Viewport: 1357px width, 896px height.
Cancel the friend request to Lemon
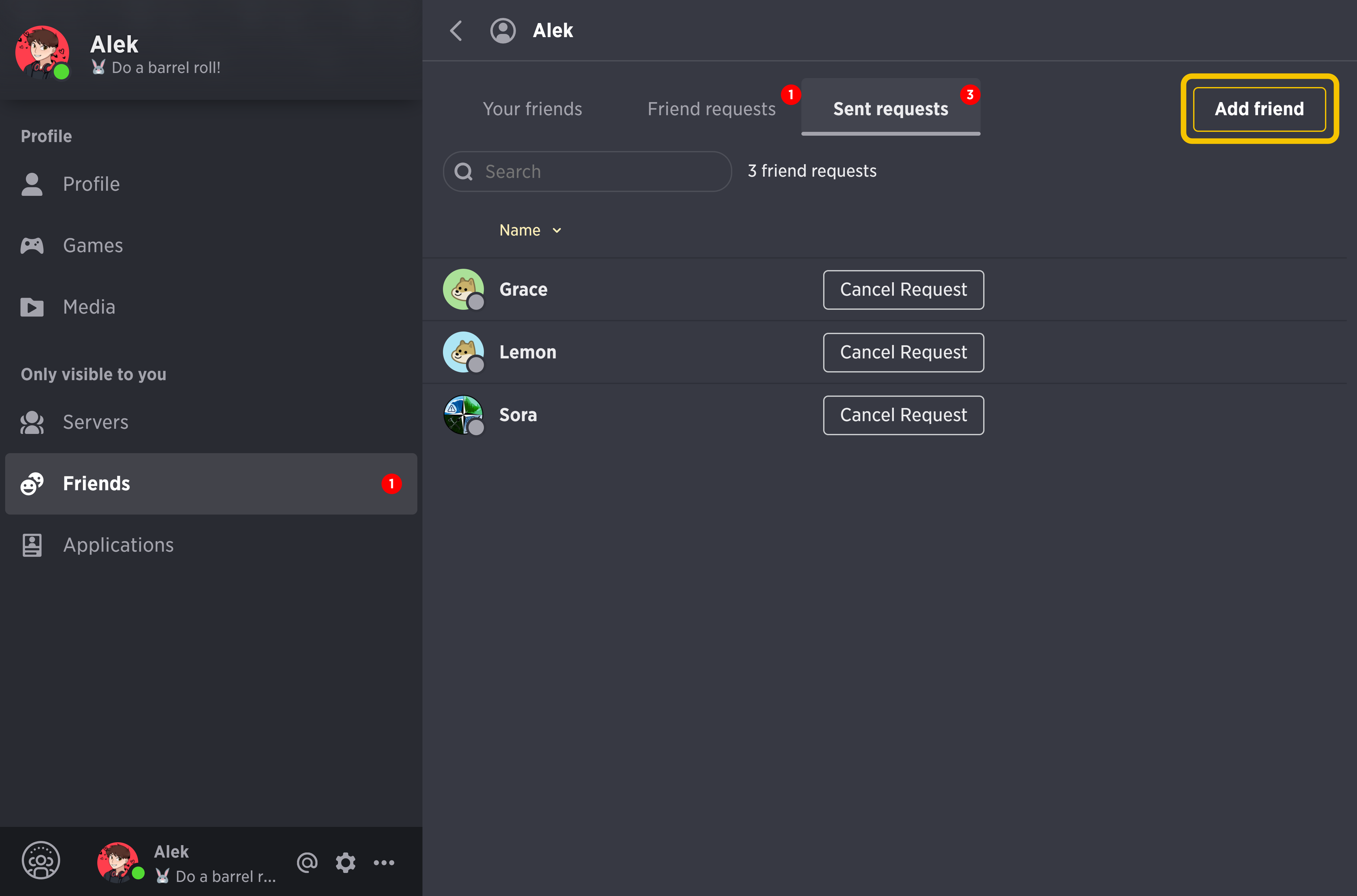click(903, 353)
